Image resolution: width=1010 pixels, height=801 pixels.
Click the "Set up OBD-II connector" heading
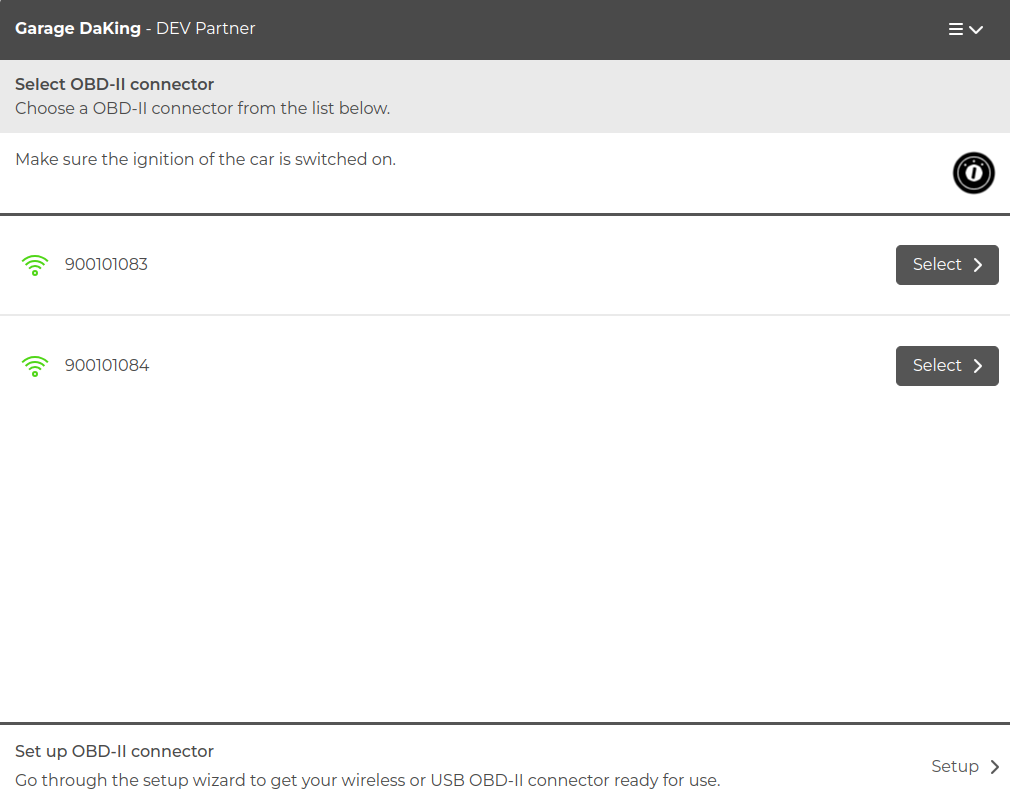114,751
